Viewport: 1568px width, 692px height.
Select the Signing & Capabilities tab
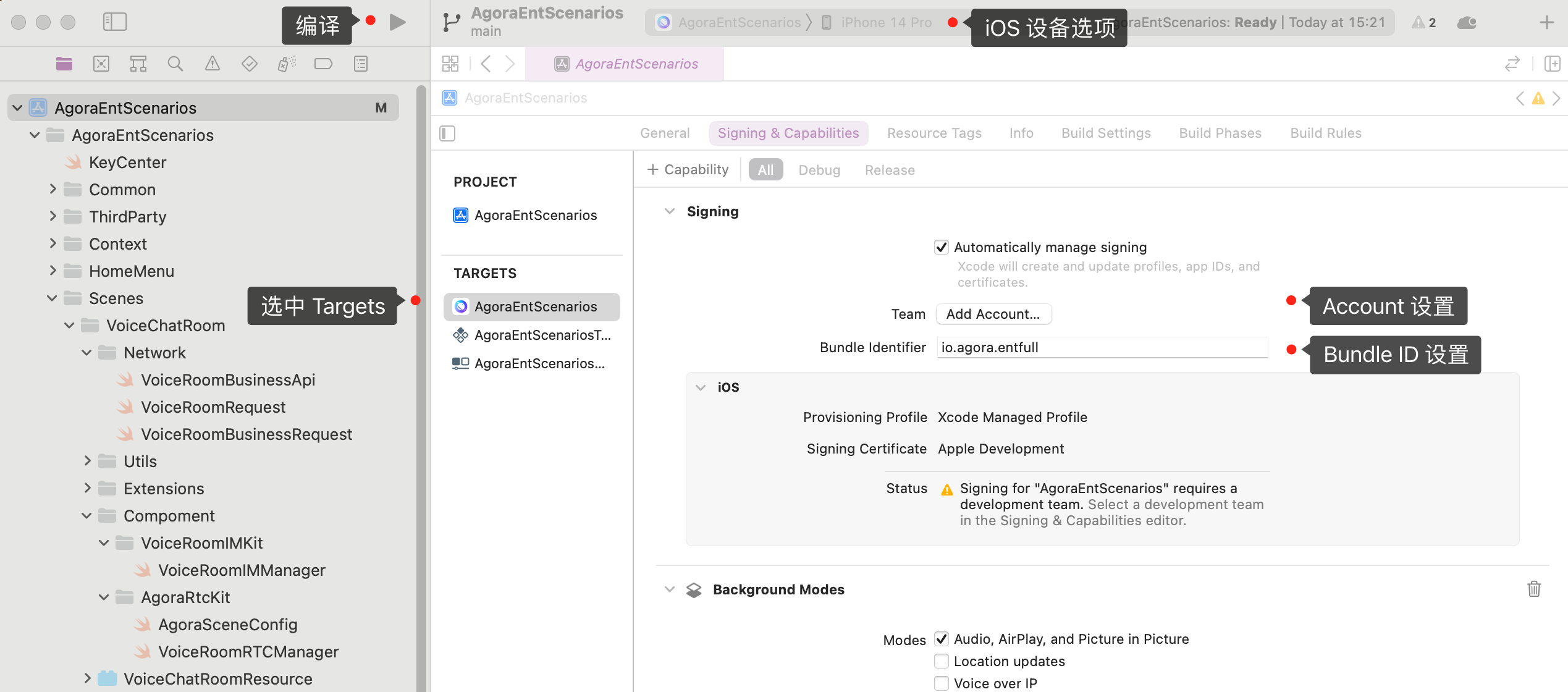788,133
